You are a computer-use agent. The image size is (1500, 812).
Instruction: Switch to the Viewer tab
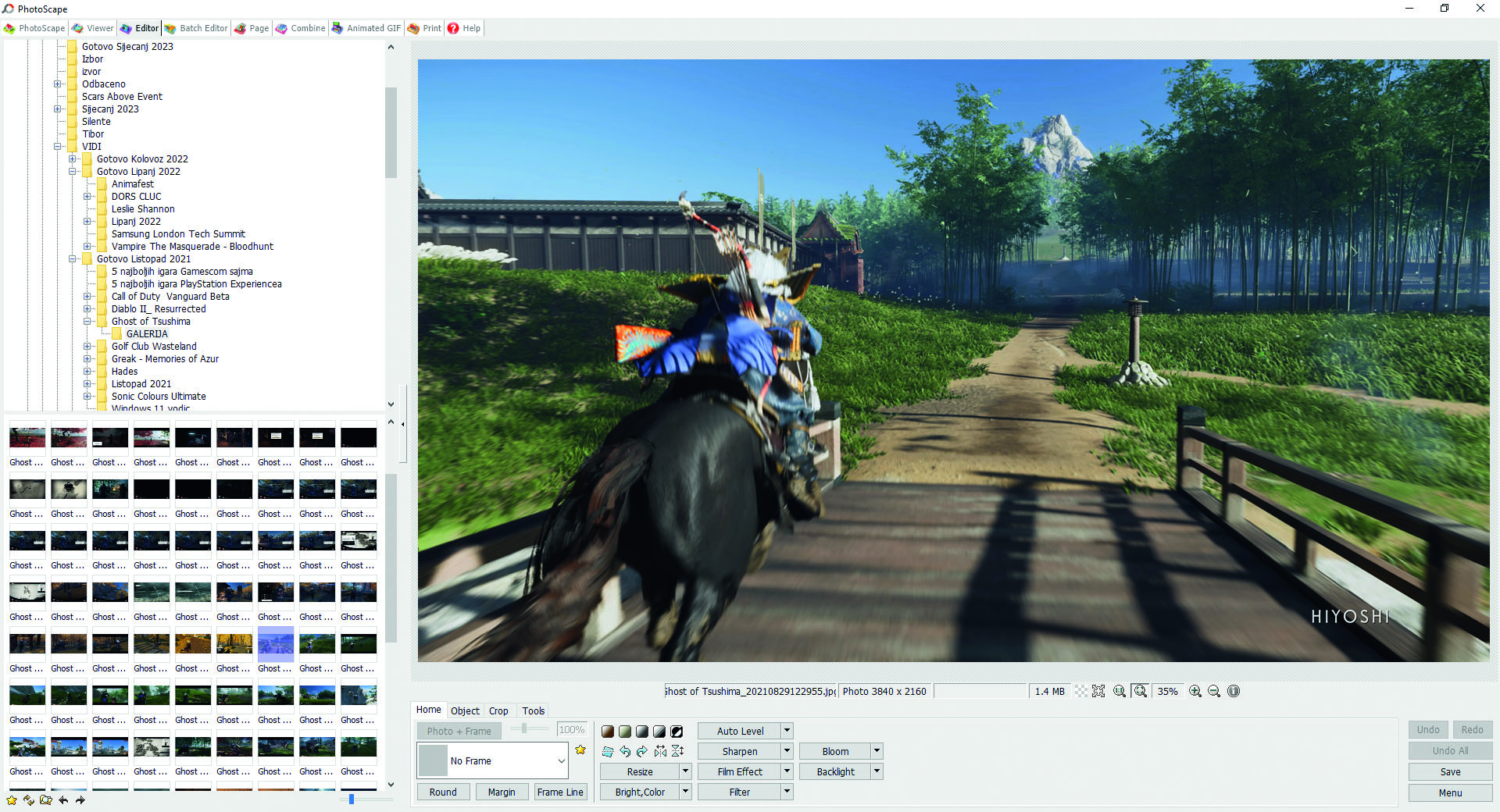pyautogui.click(x=92, y=28)
